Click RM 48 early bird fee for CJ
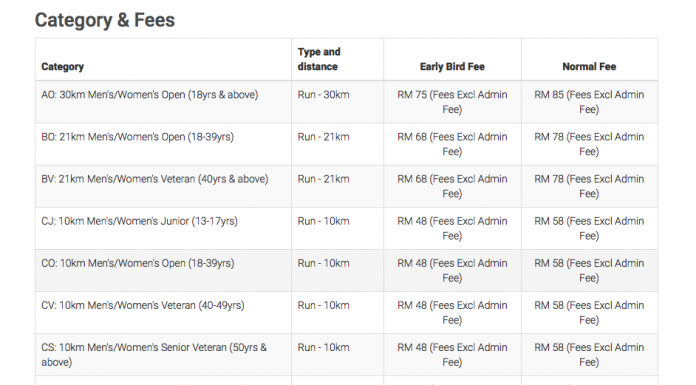 [x=452, y=229]
